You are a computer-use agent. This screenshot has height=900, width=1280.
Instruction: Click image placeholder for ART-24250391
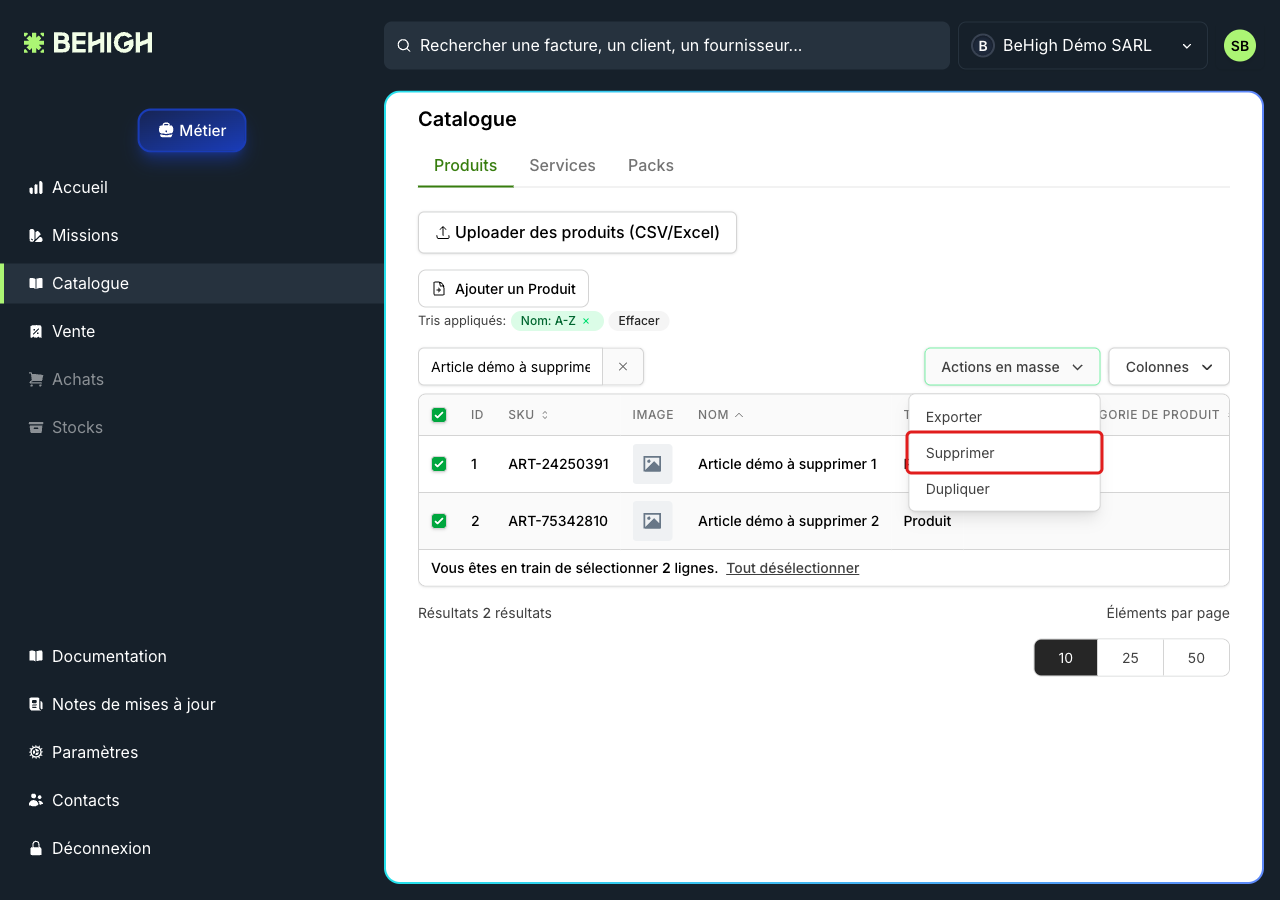652,464
